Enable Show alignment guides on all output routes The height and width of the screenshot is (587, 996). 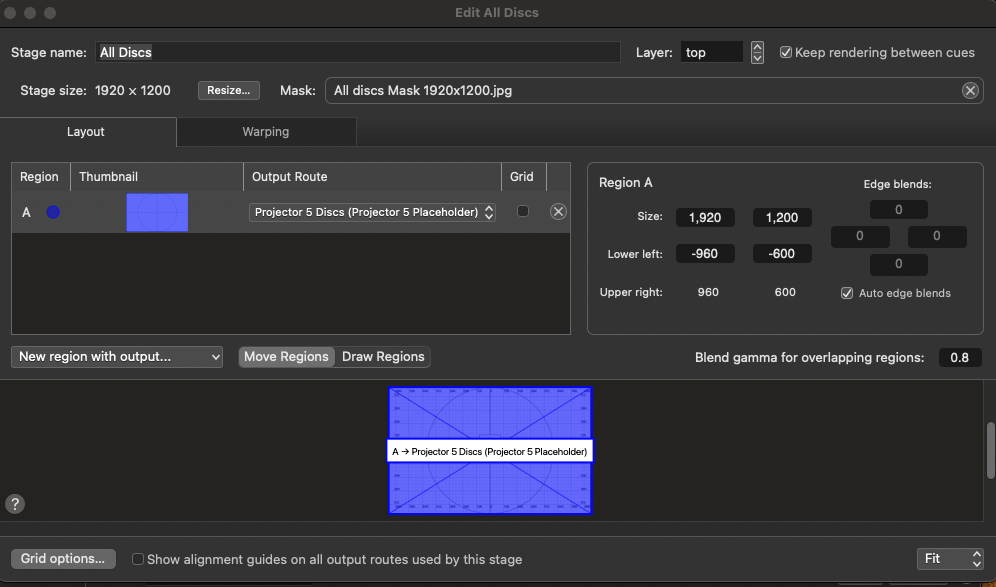[138, 560]
